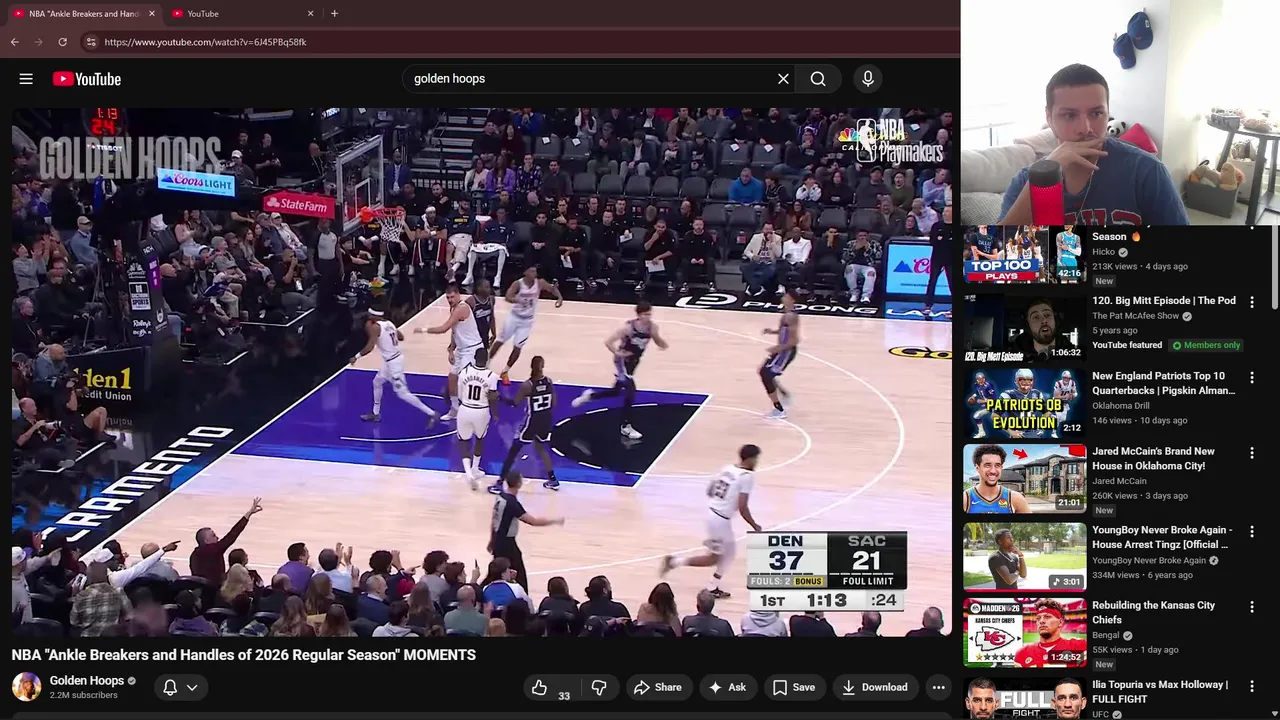Download the video

875,687
